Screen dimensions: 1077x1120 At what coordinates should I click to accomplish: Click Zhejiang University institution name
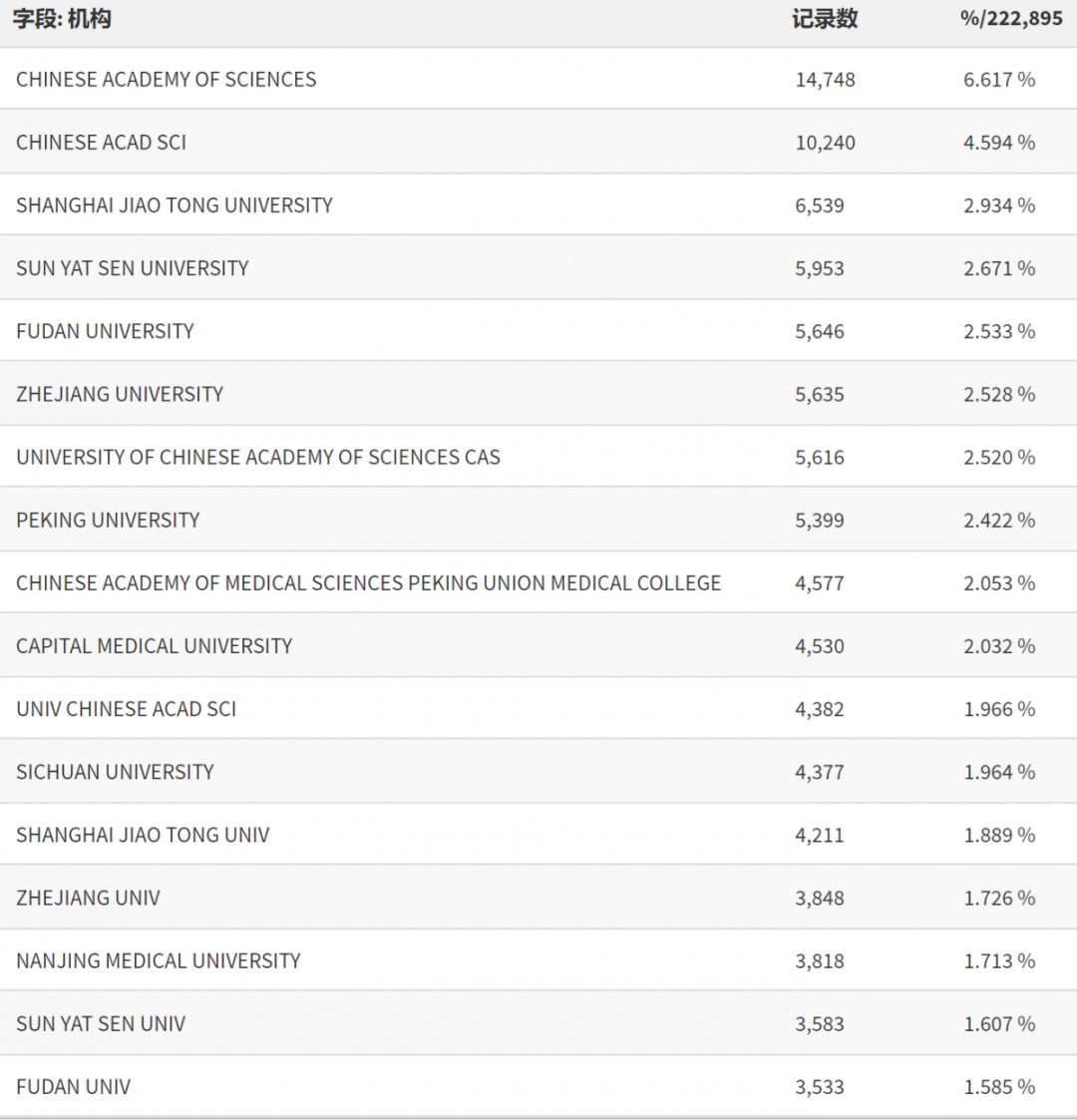[120, 394]
